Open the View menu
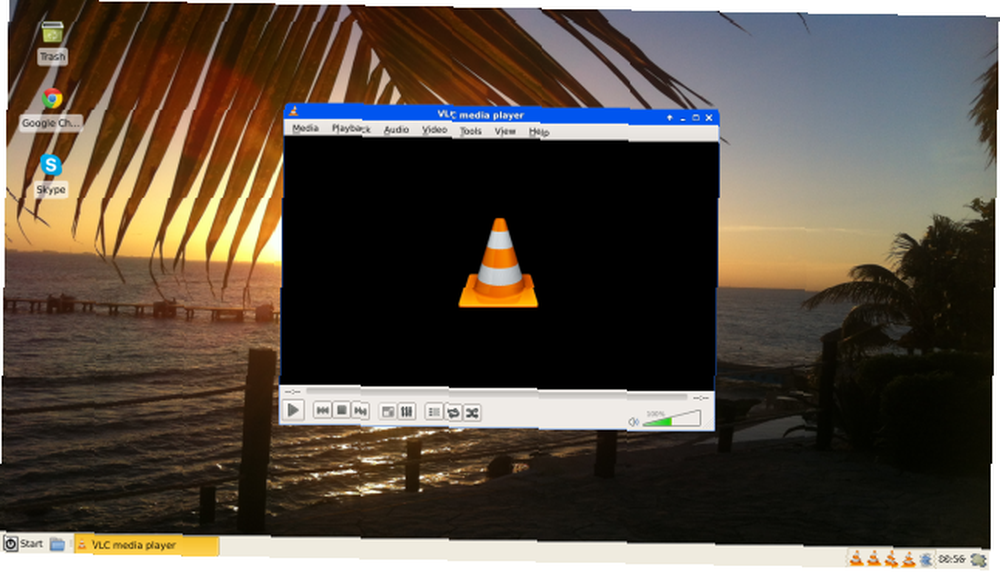1000x572 pixels. coord(505,131)
